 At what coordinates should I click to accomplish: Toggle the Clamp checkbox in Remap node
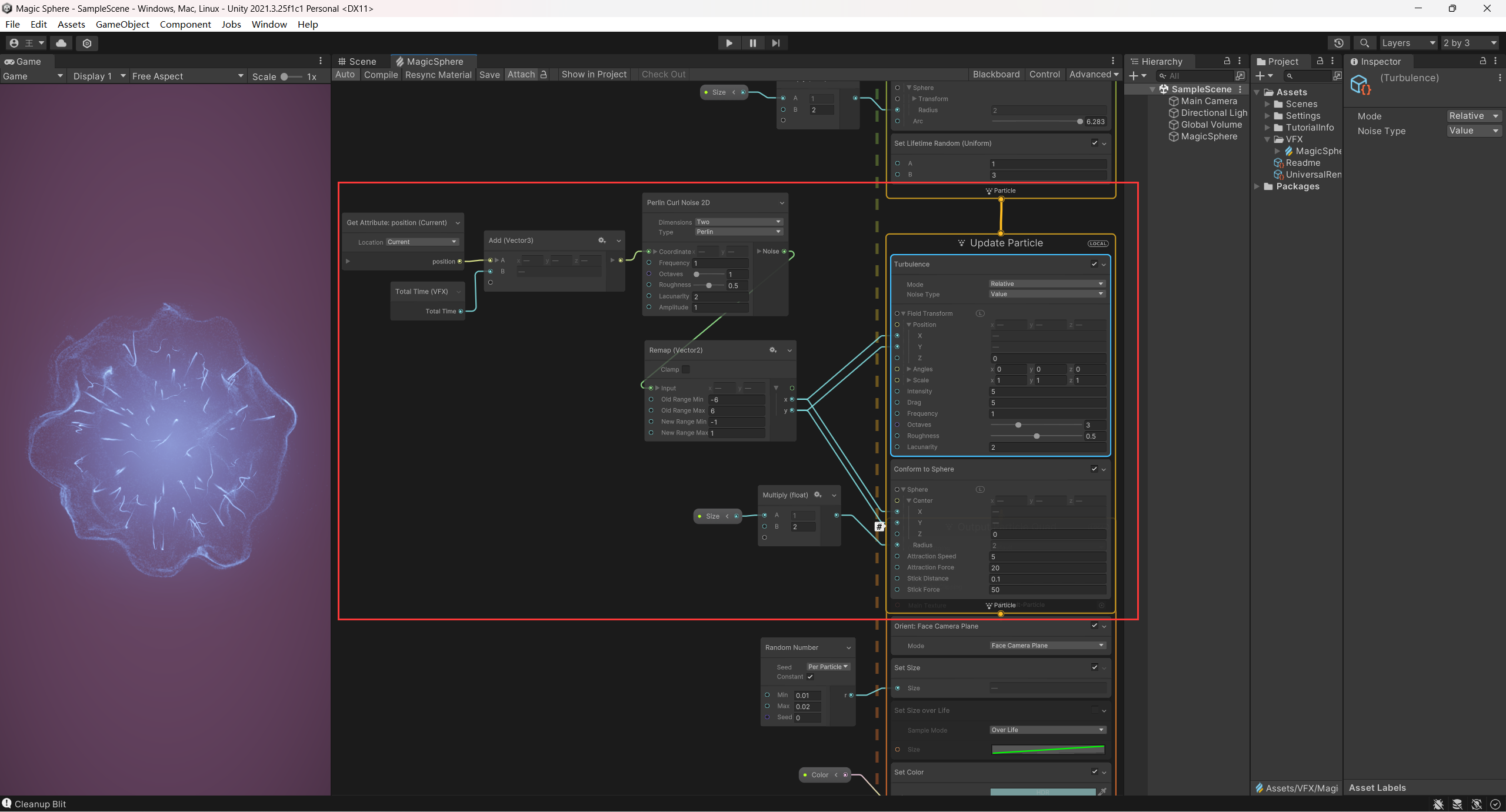click(685, 369)
